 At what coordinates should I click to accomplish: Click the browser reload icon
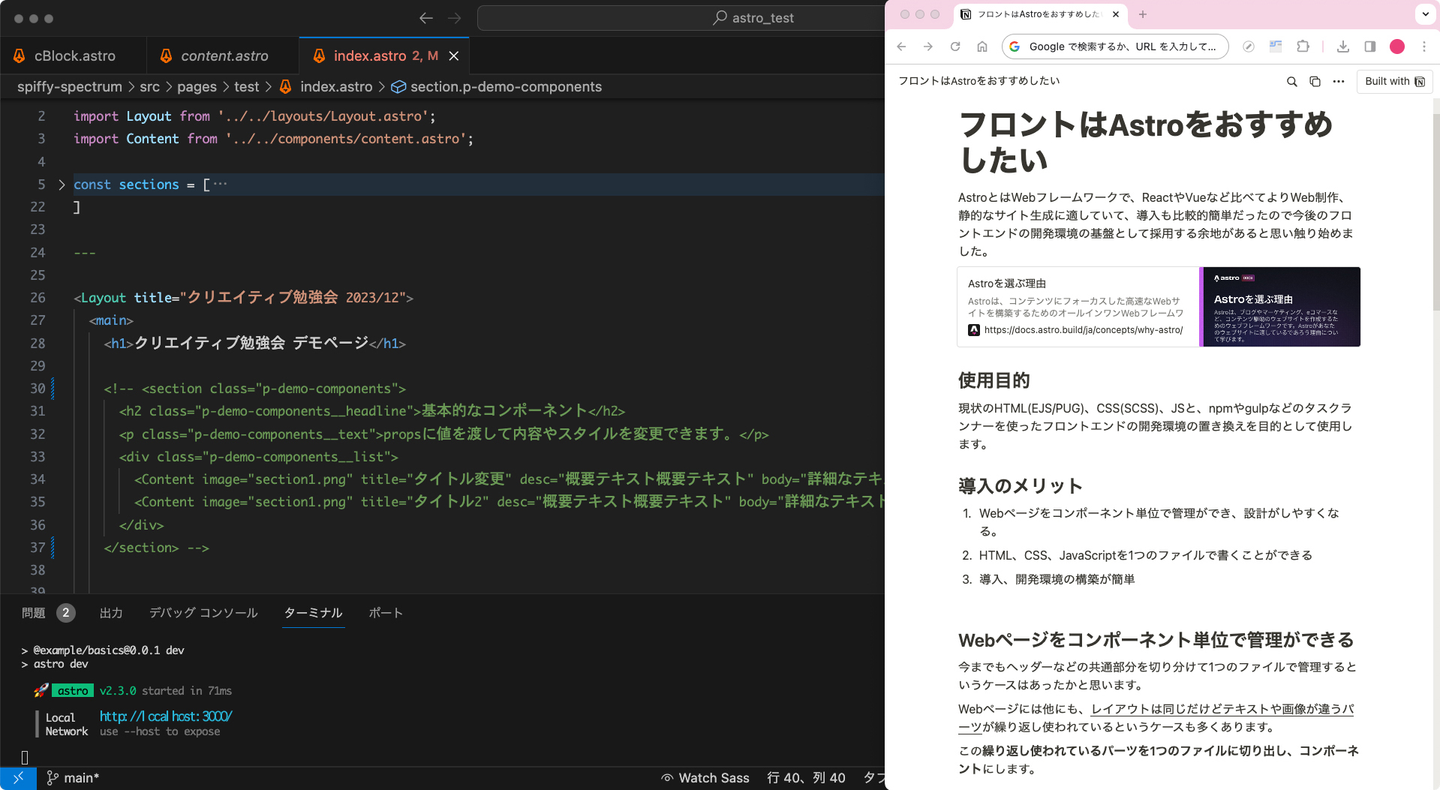pos(955,47)
